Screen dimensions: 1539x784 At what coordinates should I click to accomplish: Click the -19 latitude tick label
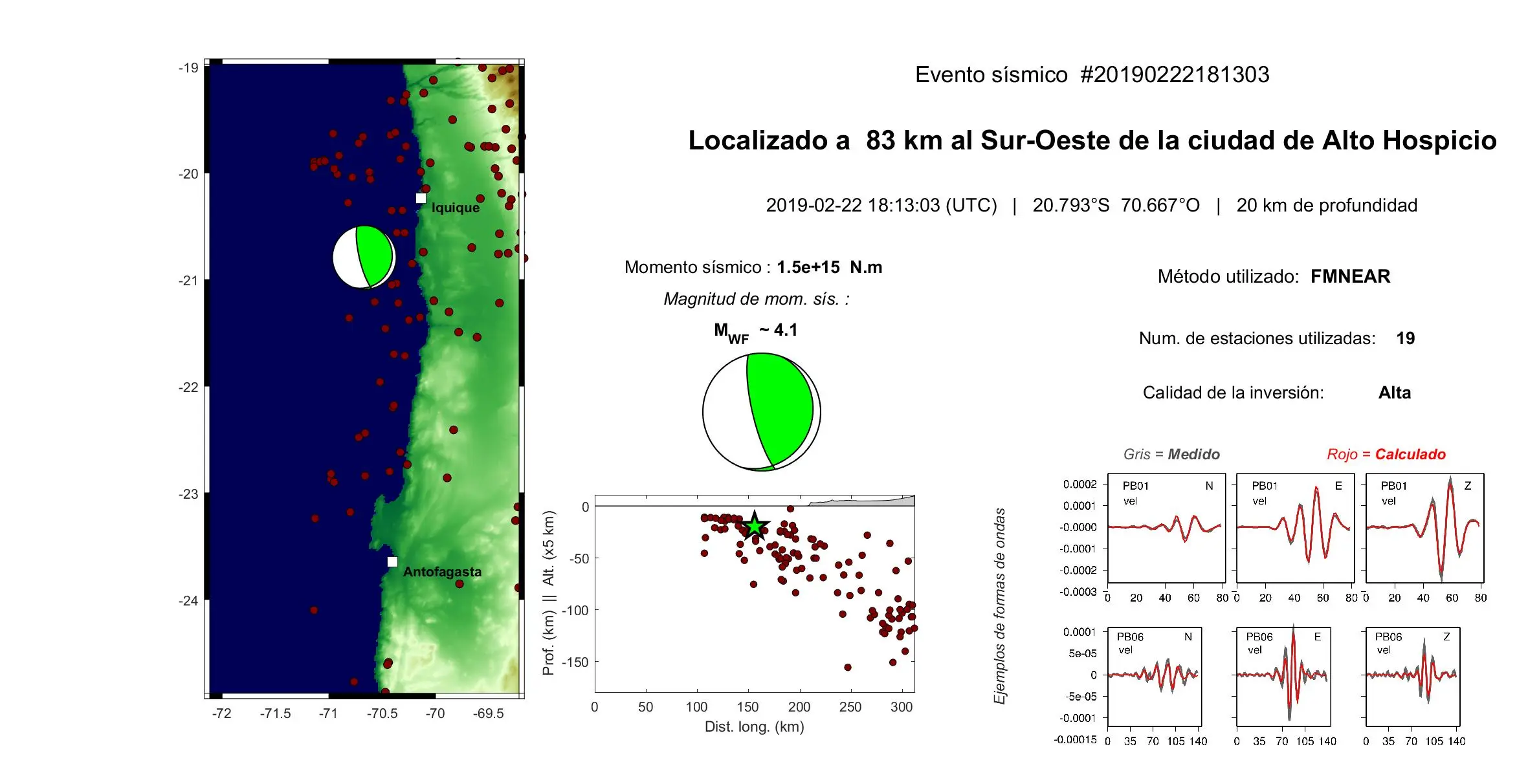pyautogui.click(x=188, y=68)
